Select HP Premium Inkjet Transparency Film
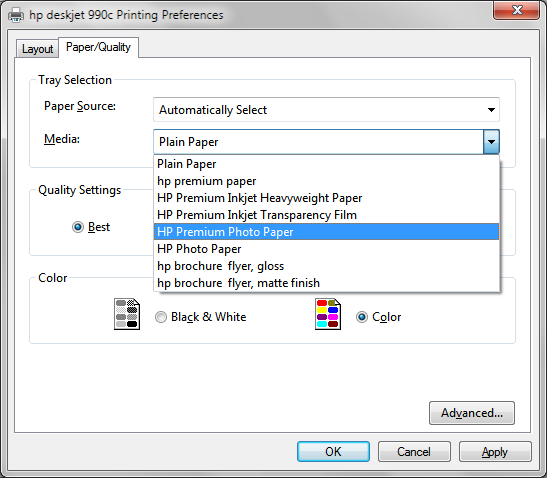Screen dimensions: 547x478 326,215
